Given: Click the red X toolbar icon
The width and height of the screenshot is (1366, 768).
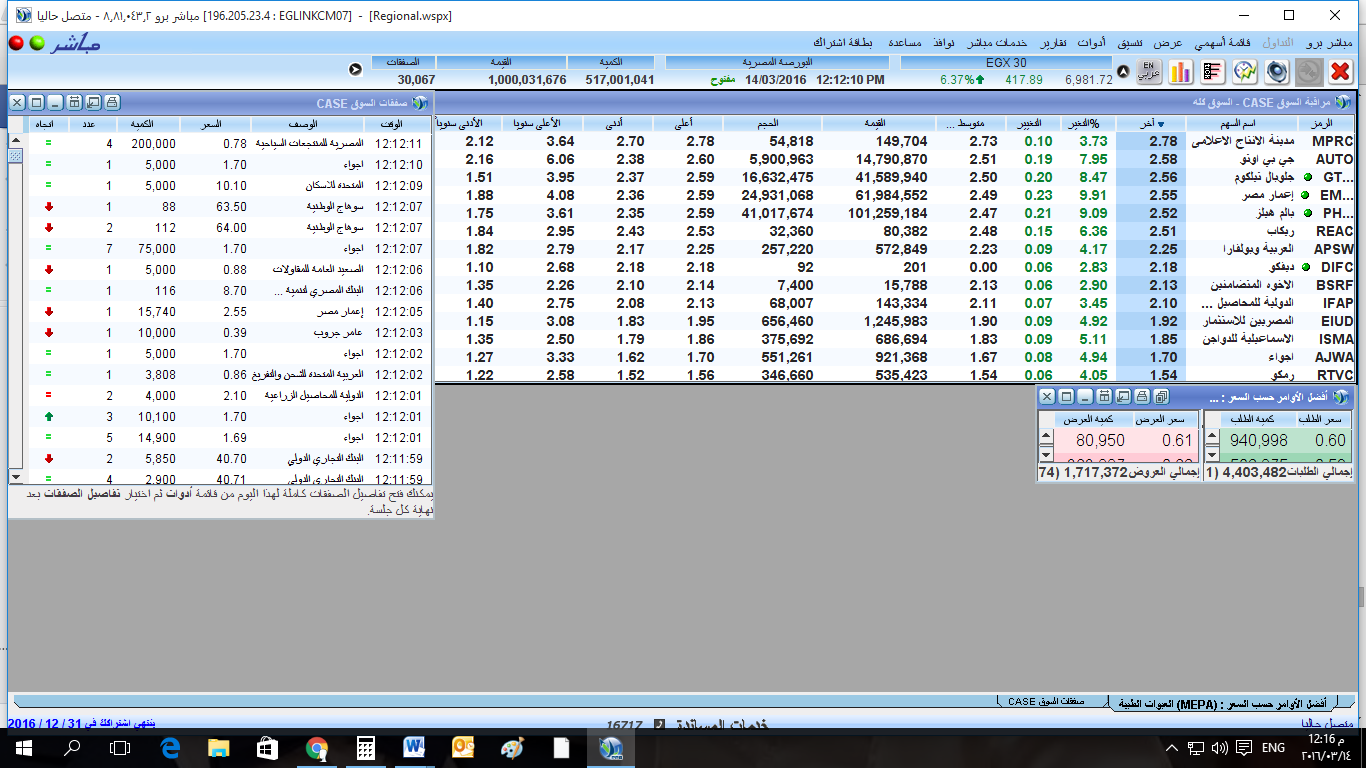Looking at the screenshot, I should pos(1340,72).
